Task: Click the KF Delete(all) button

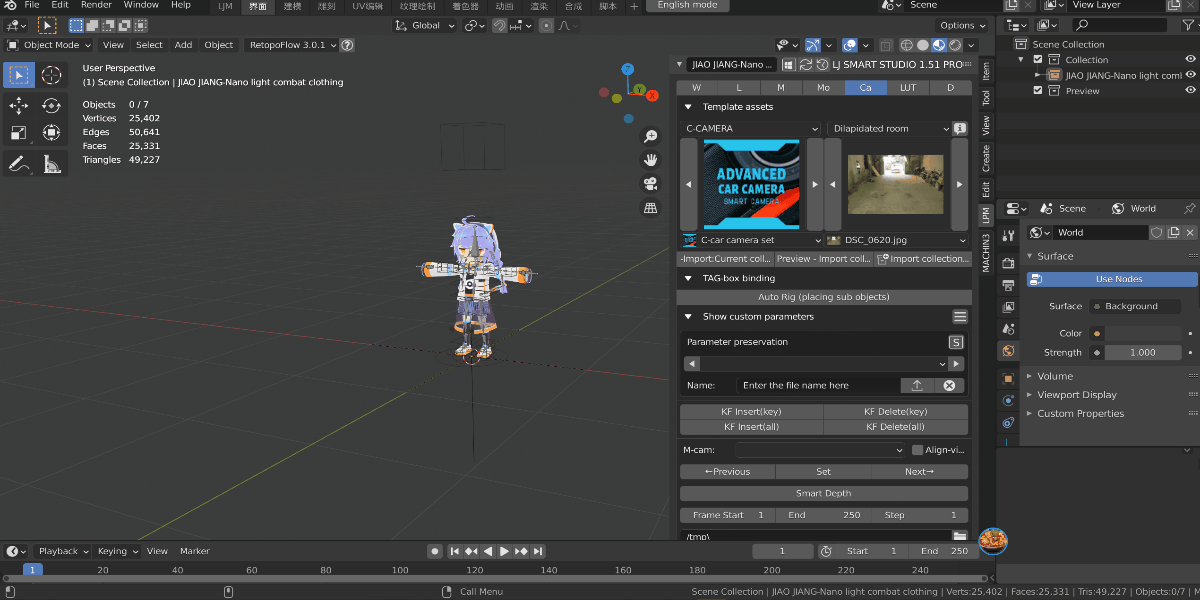Action: point(896,427)
